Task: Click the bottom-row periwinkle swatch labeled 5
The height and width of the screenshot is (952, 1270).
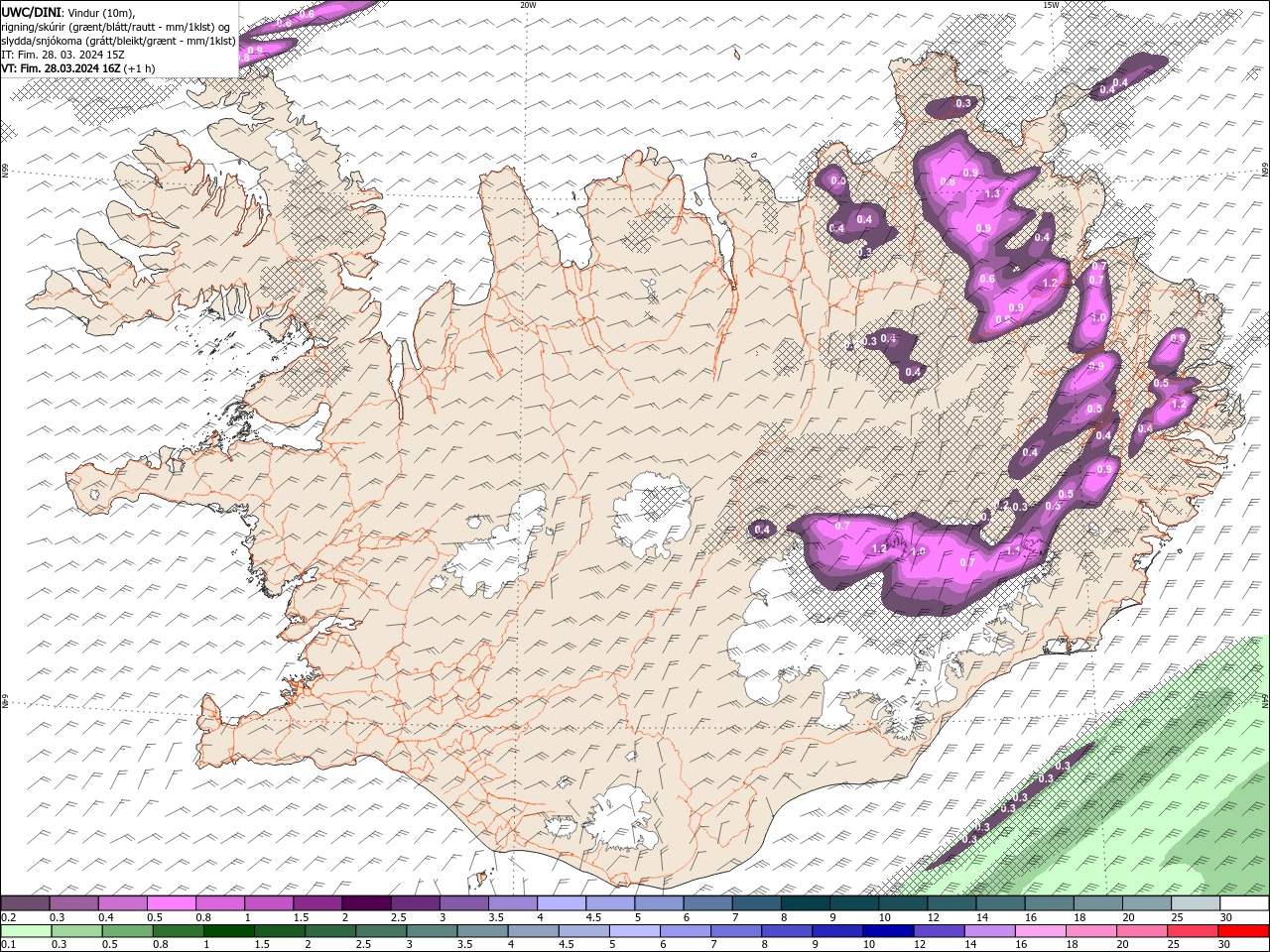Action: click(x=634, y=931)
